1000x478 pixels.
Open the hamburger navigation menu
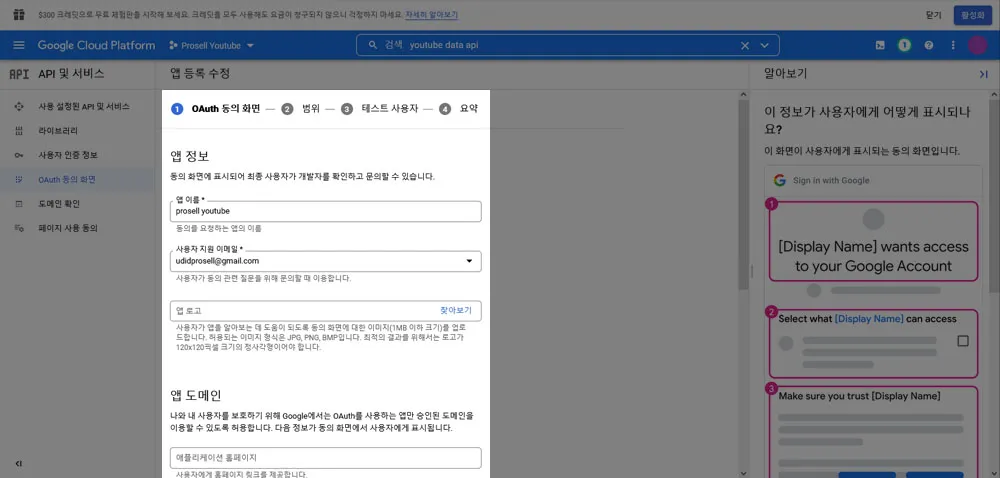(x=18, y=45)
